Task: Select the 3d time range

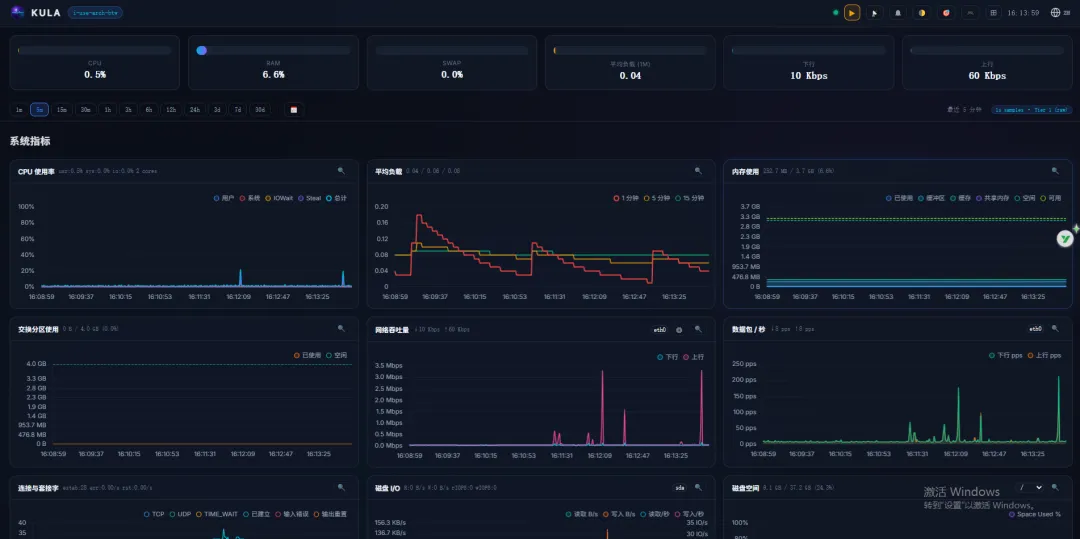Action: click(217, 109)
